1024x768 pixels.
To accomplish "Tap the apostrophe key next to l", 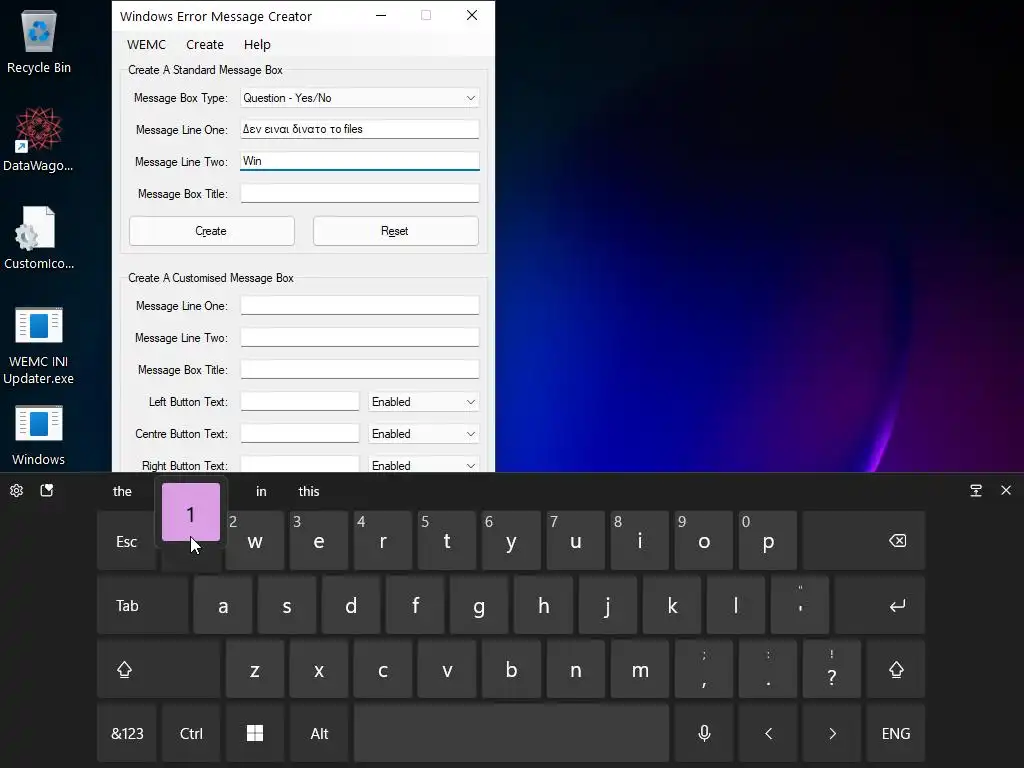I will 800,605.
